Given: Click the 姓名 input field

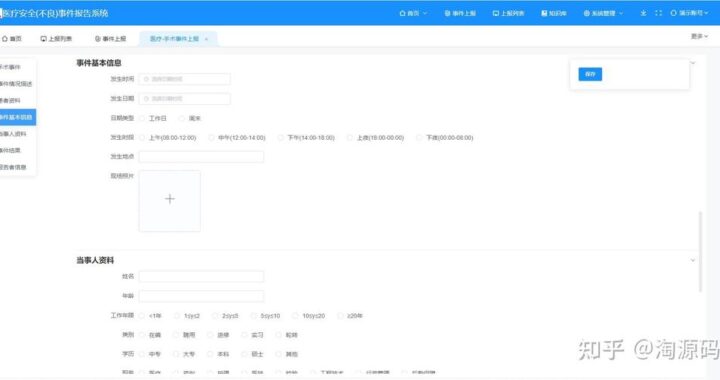Looking at the screenshot, I should pyautogui.click(x=201, y=276).
